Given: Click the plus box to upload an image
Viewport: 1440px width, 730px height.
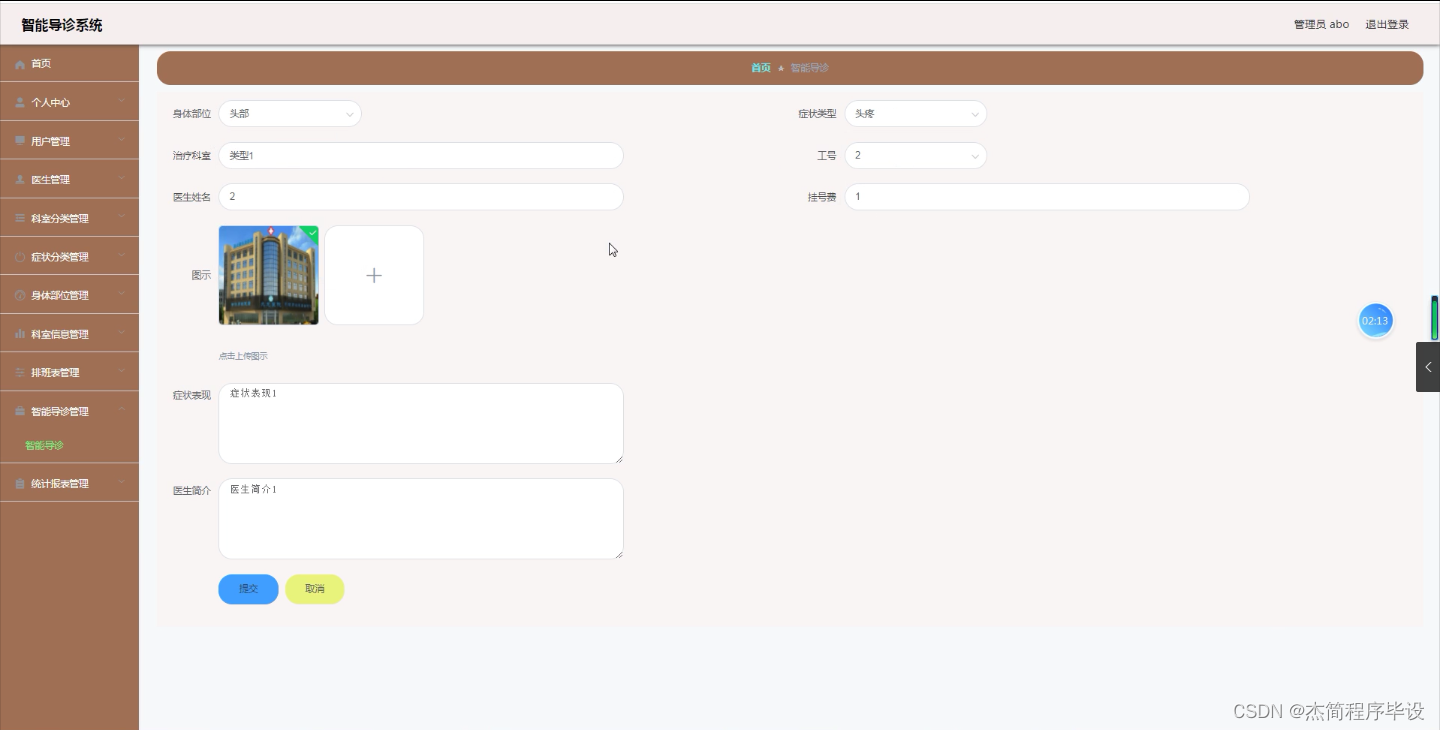Looking at the screenshot, I should (374, 275).
